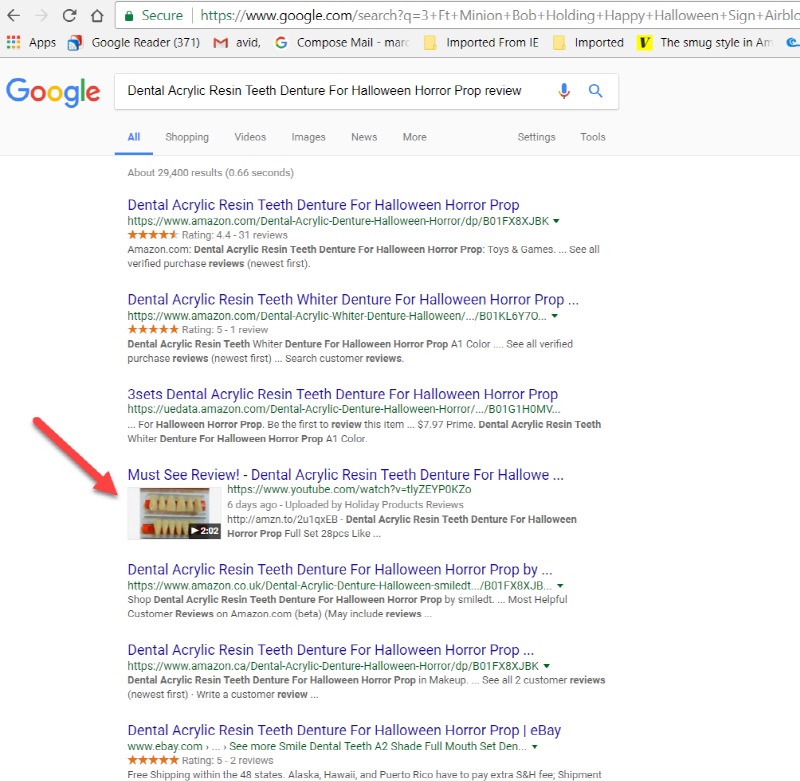
Task: Open the 'Must See Review!' YouTube result title
Action: (345, 474)
